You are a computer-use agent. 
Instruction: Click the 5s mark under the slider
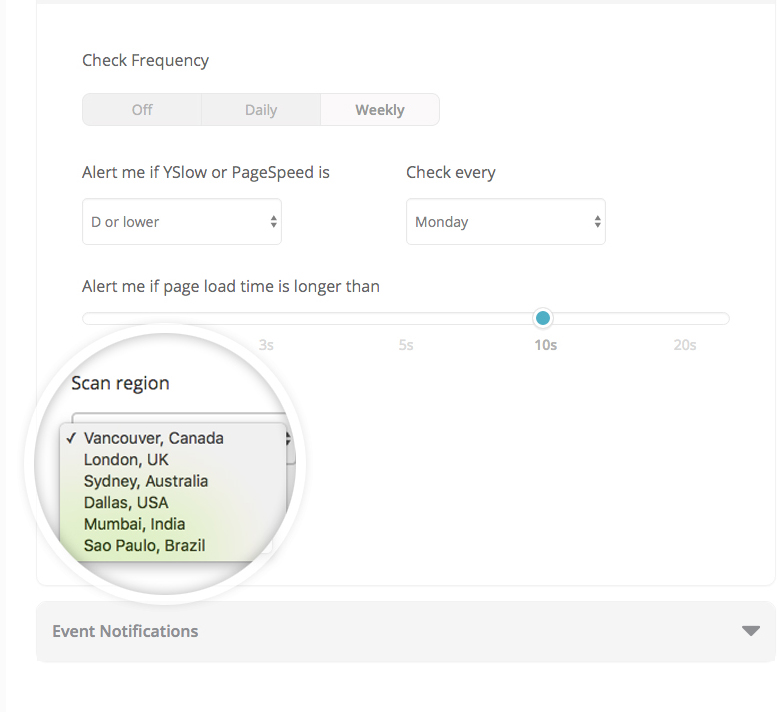point(405,345)
